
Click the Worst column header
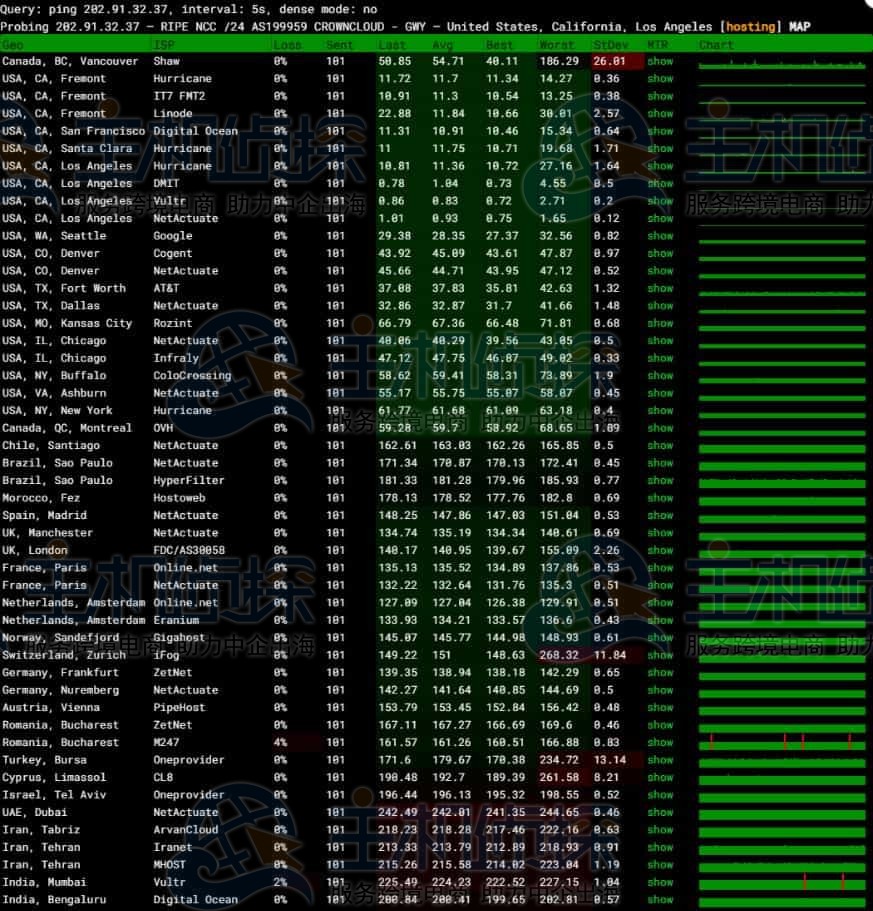tap(556, 45)
